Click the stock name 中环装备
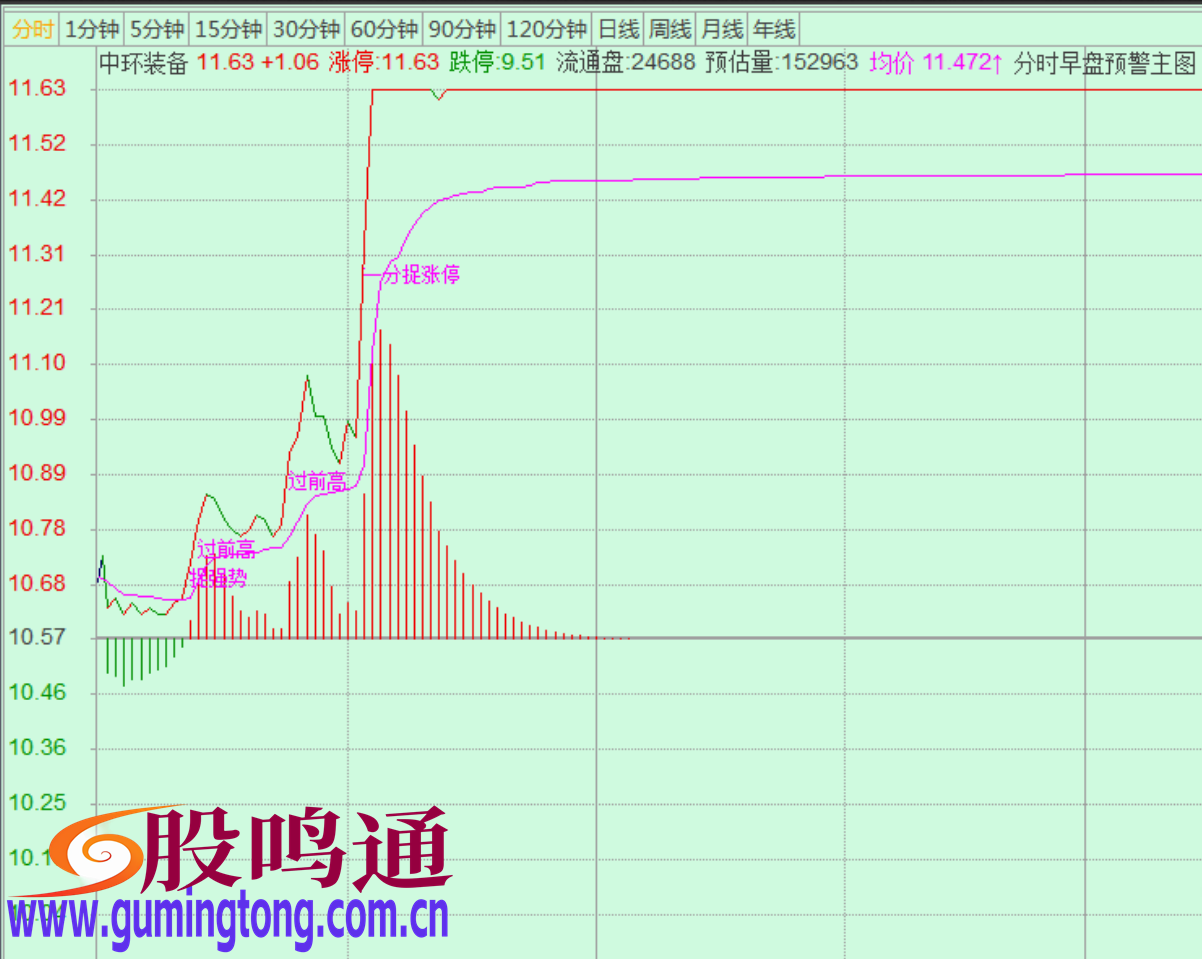Screen dimensions: 1202x959 [144, 61]
